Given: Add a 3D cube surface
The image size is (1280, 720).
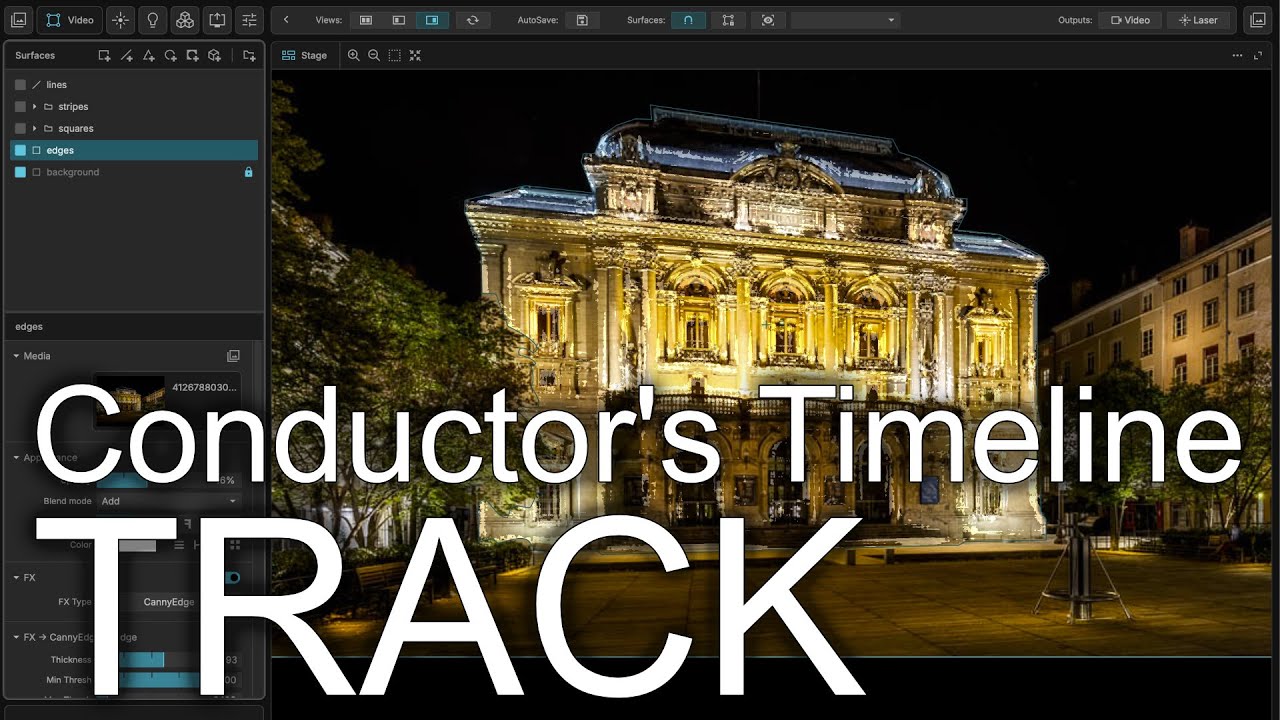Looking at the screenshot, I should (x=214, y=55).
